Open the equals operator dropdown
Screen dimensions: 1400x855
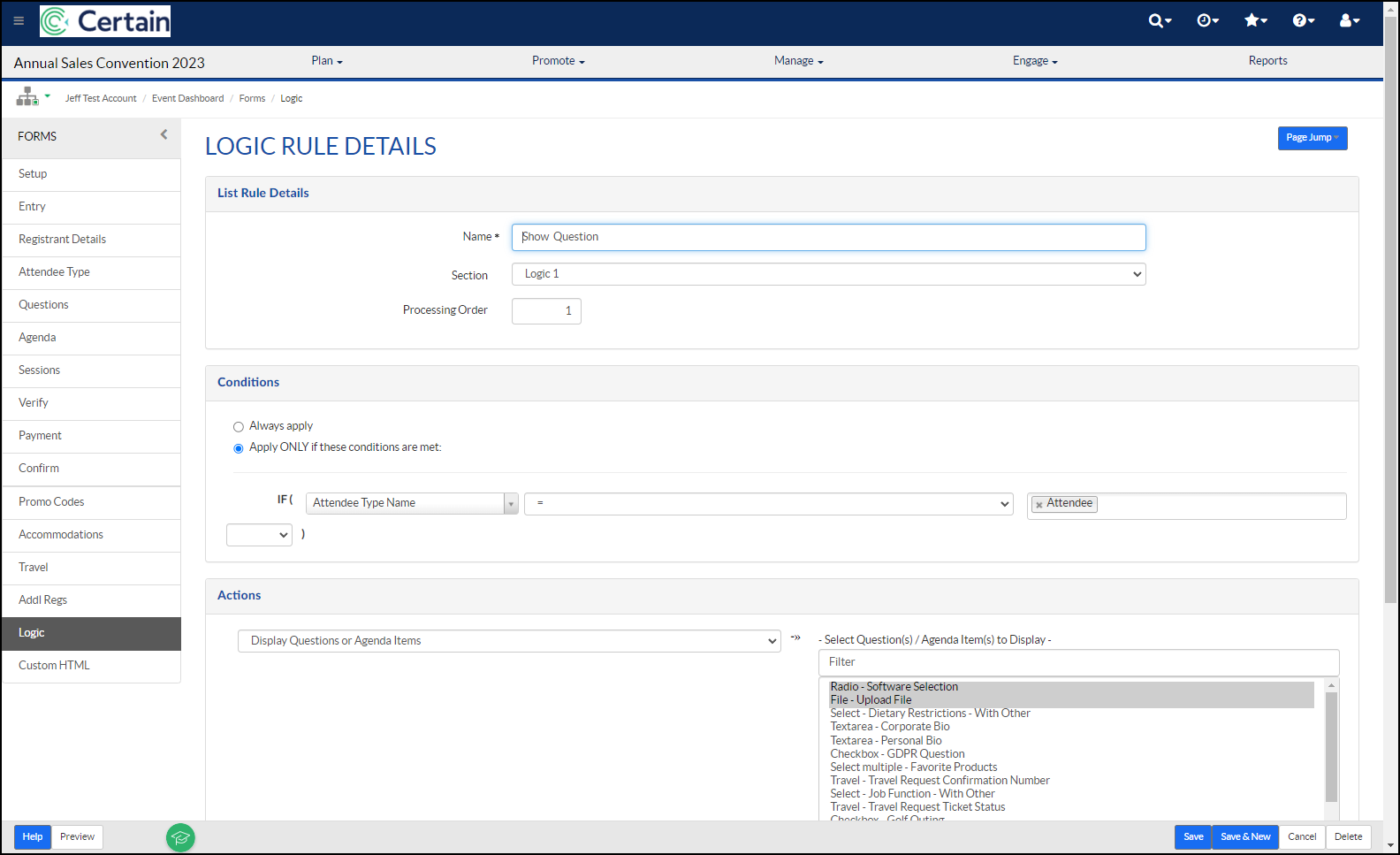coord(769,504)
